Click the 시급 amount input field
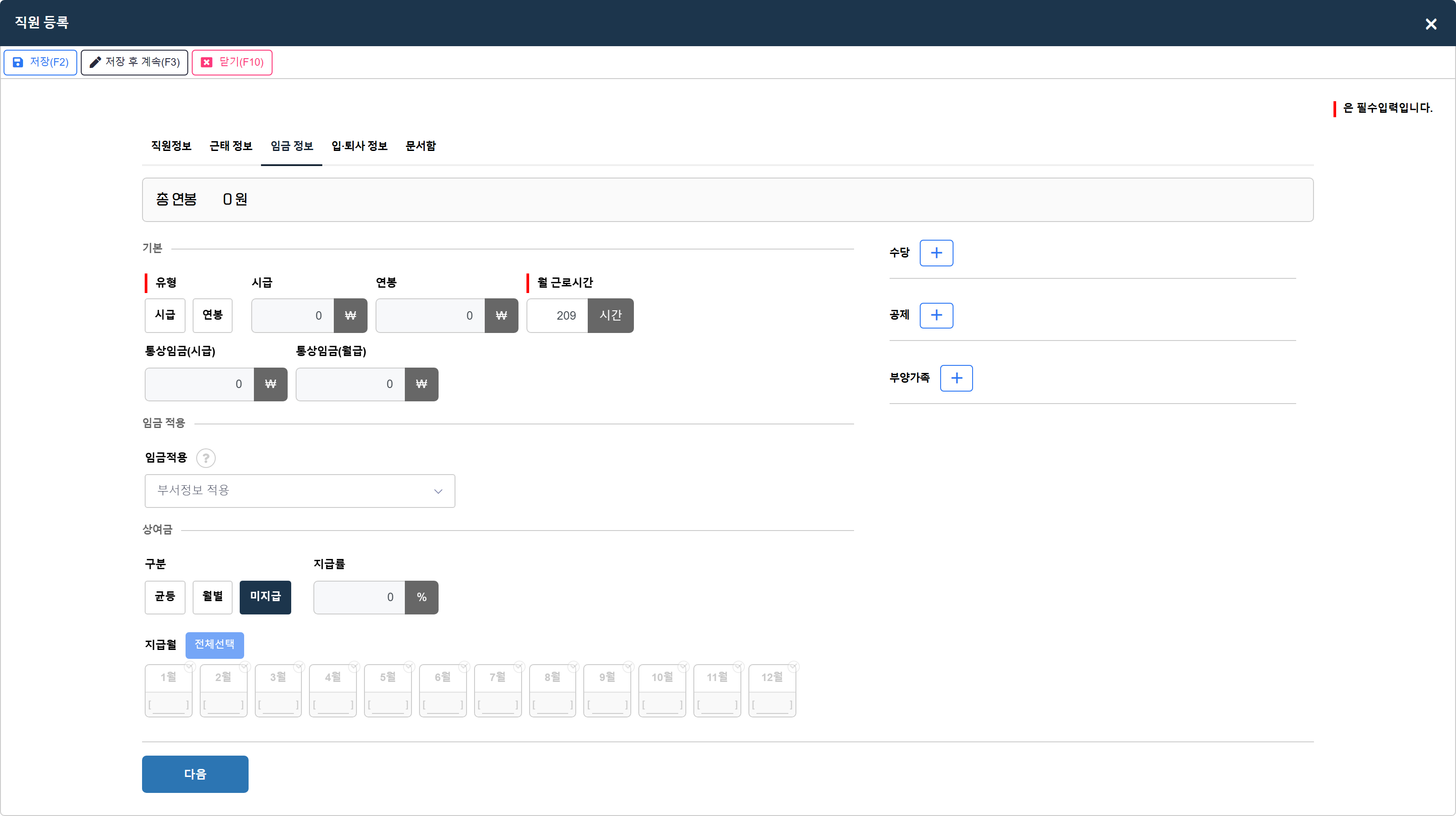The height and width of the screenshot is (816, 1456). pyautogui.click(x=293, y=315)
